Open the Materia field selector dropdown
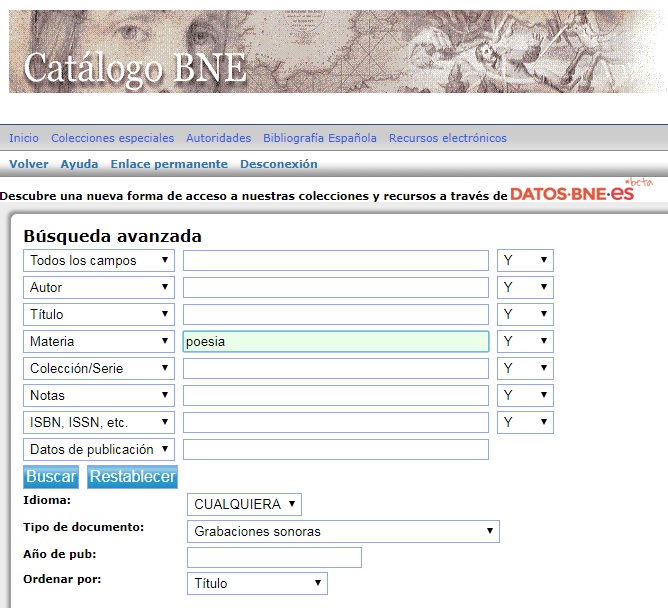668x608 pixels. pyautogui.click(x=99, y=341)
